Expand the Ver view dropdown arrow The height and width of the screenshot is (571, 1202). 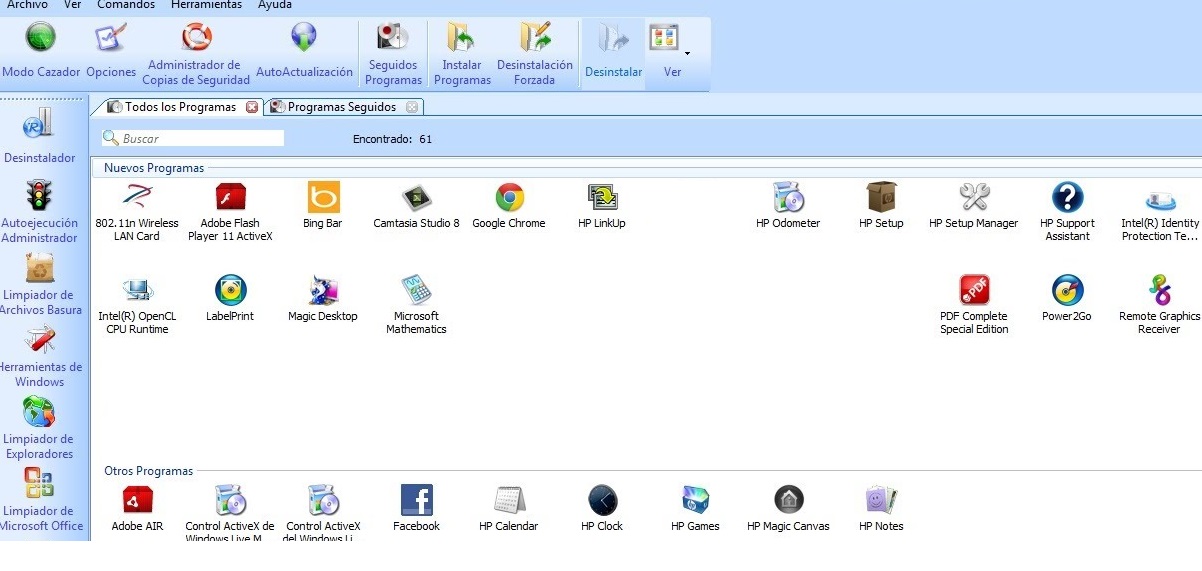pyautogui.click(x=687, y=53)
